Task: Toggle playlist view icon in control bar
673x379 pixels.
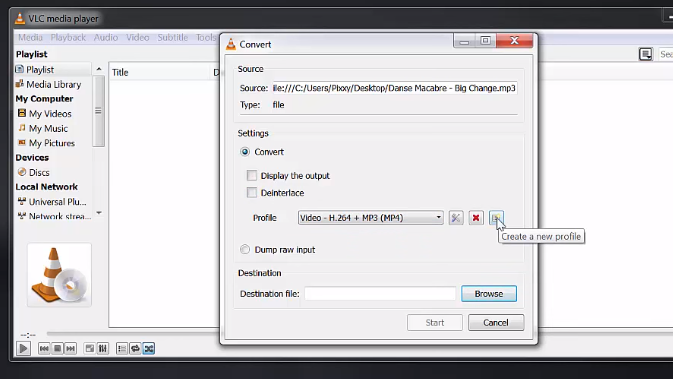Action: coord(122,349)
